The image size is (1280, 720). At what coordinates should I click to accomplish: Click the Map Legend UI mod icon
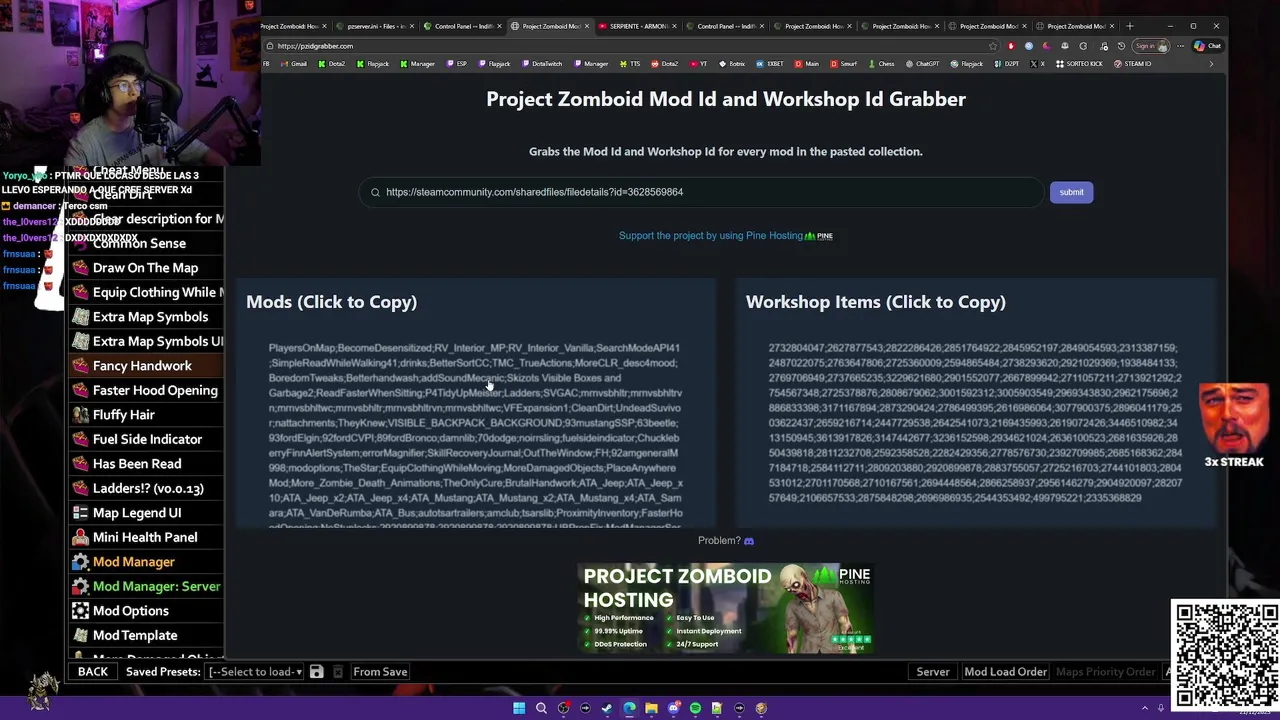[x=80, y=513]
